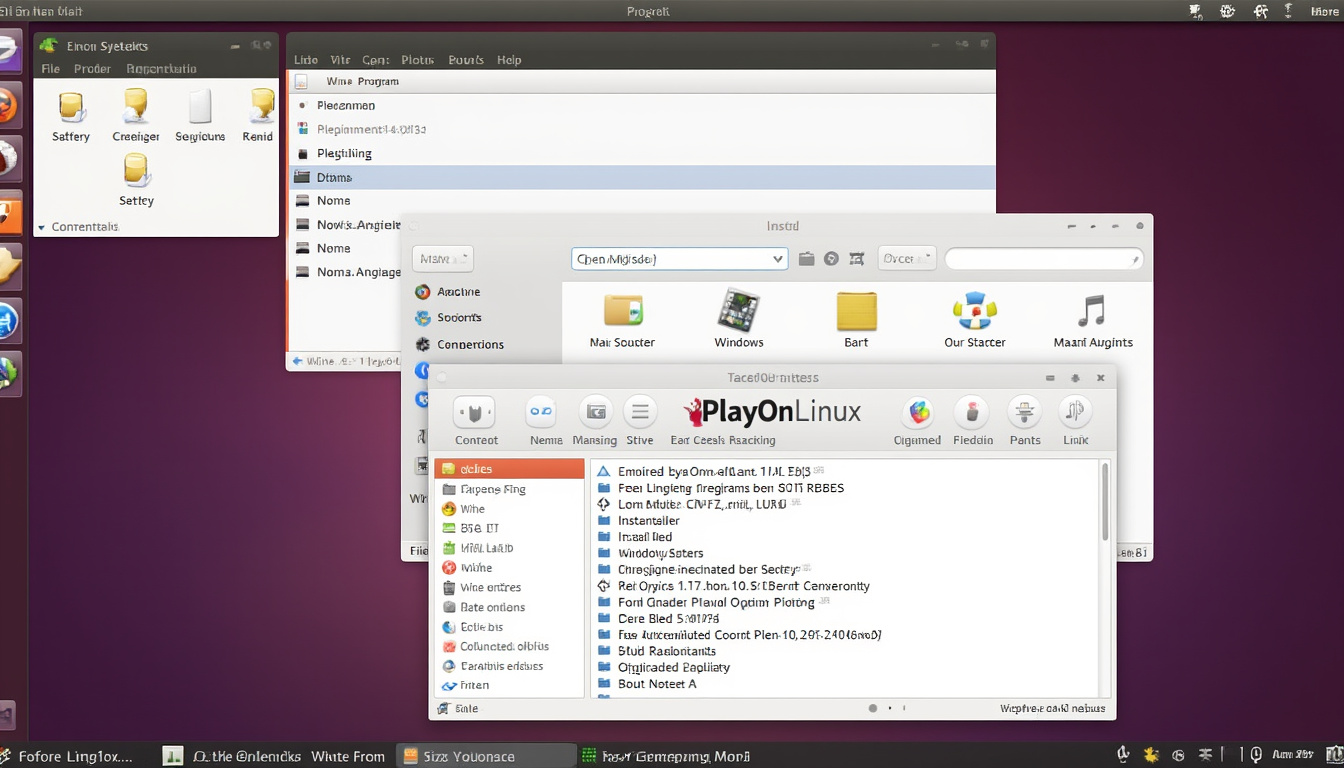1344x768 pixels.
Task: Select the Pleoenmen row in the Wine window
Action: 642,105
